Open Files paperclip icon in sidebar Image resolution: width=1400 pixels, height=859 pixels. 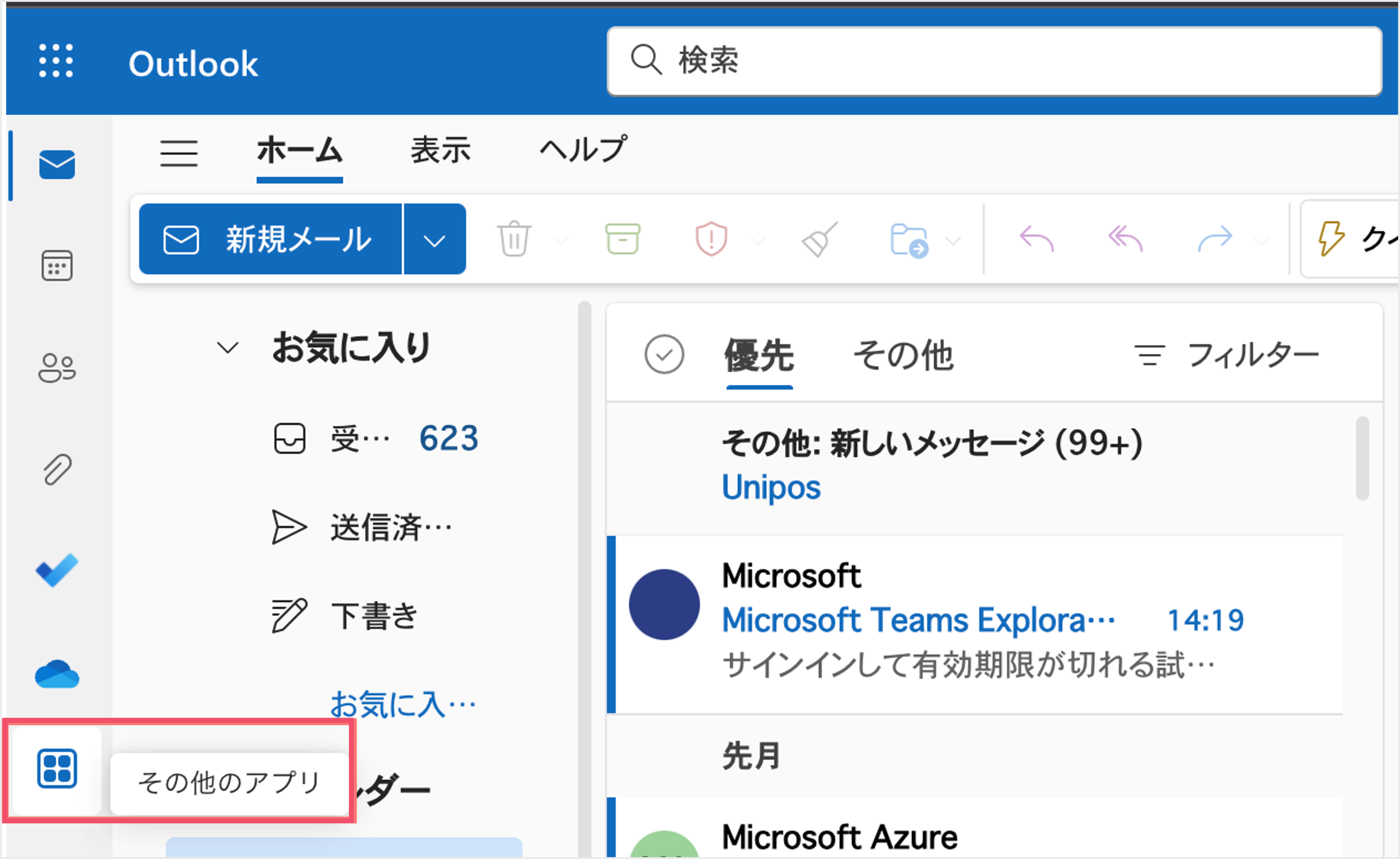[x=57, y=469]
